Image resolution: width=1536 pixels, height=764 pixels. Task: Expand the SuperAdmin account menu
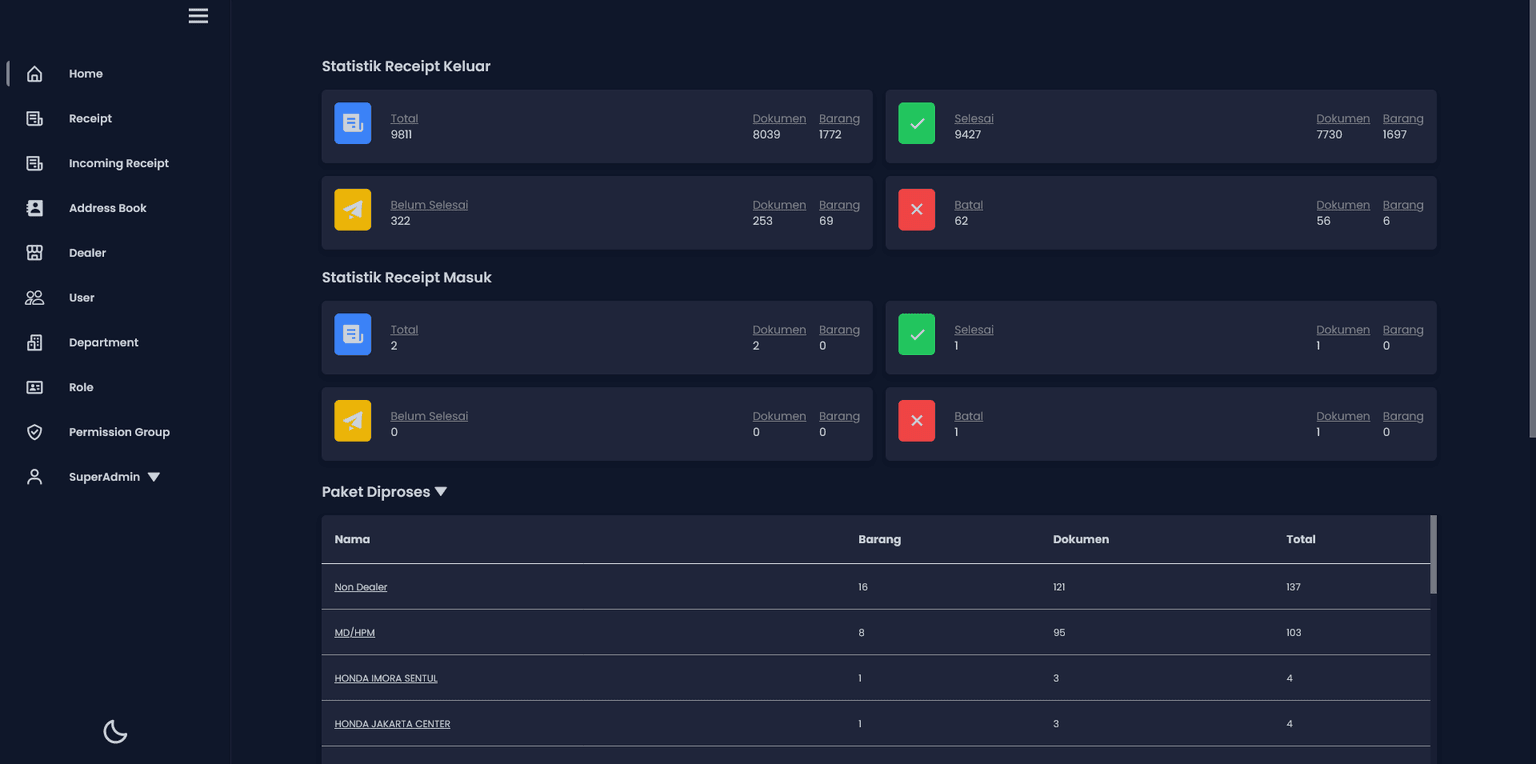click(153, 477)
